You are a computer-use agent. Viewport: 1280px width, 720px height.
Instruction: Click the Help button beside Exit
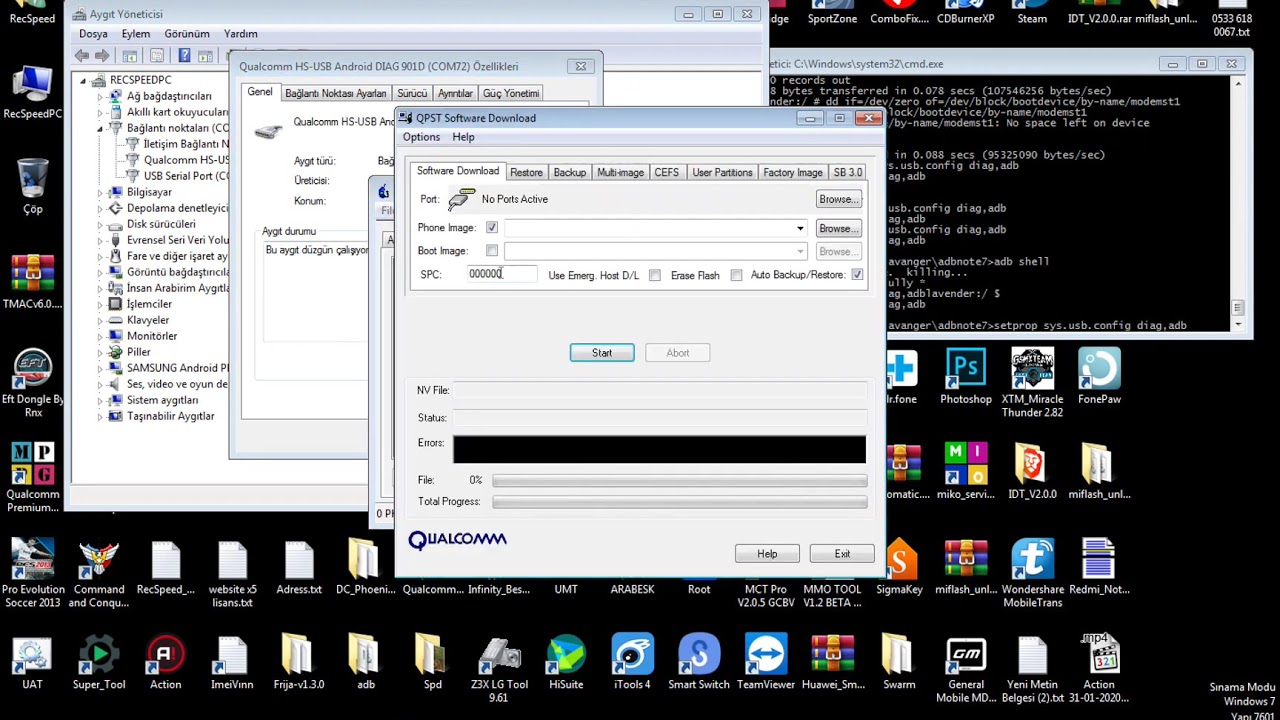[767, 554]
